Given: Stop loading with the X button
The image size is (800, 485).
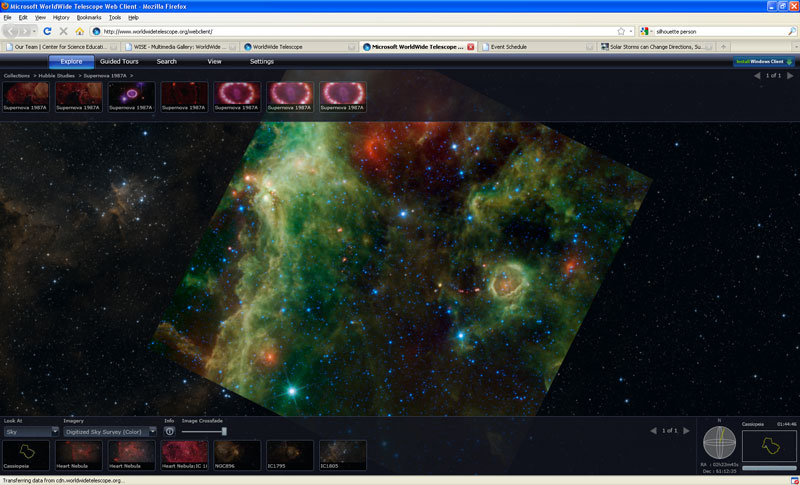Looking at the screenshot, I should tap(63, 31).
